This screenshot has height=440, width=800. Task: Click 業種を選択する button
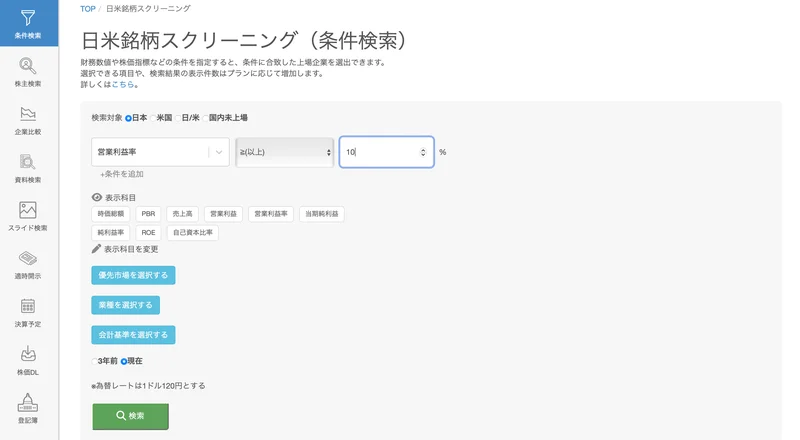[126, 305]
